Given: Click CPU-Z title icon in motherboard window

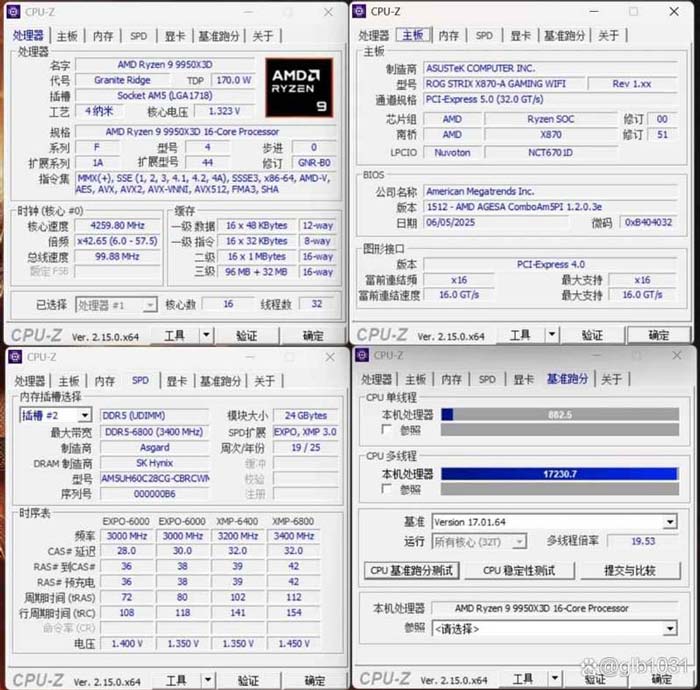Looking at the screenshot, I should click(359, 11).
